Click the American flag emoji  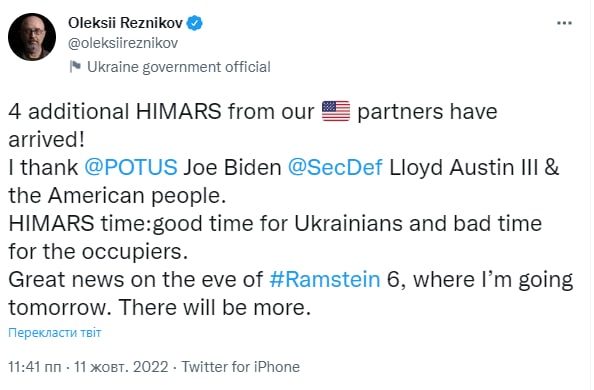tap(336, 111)
